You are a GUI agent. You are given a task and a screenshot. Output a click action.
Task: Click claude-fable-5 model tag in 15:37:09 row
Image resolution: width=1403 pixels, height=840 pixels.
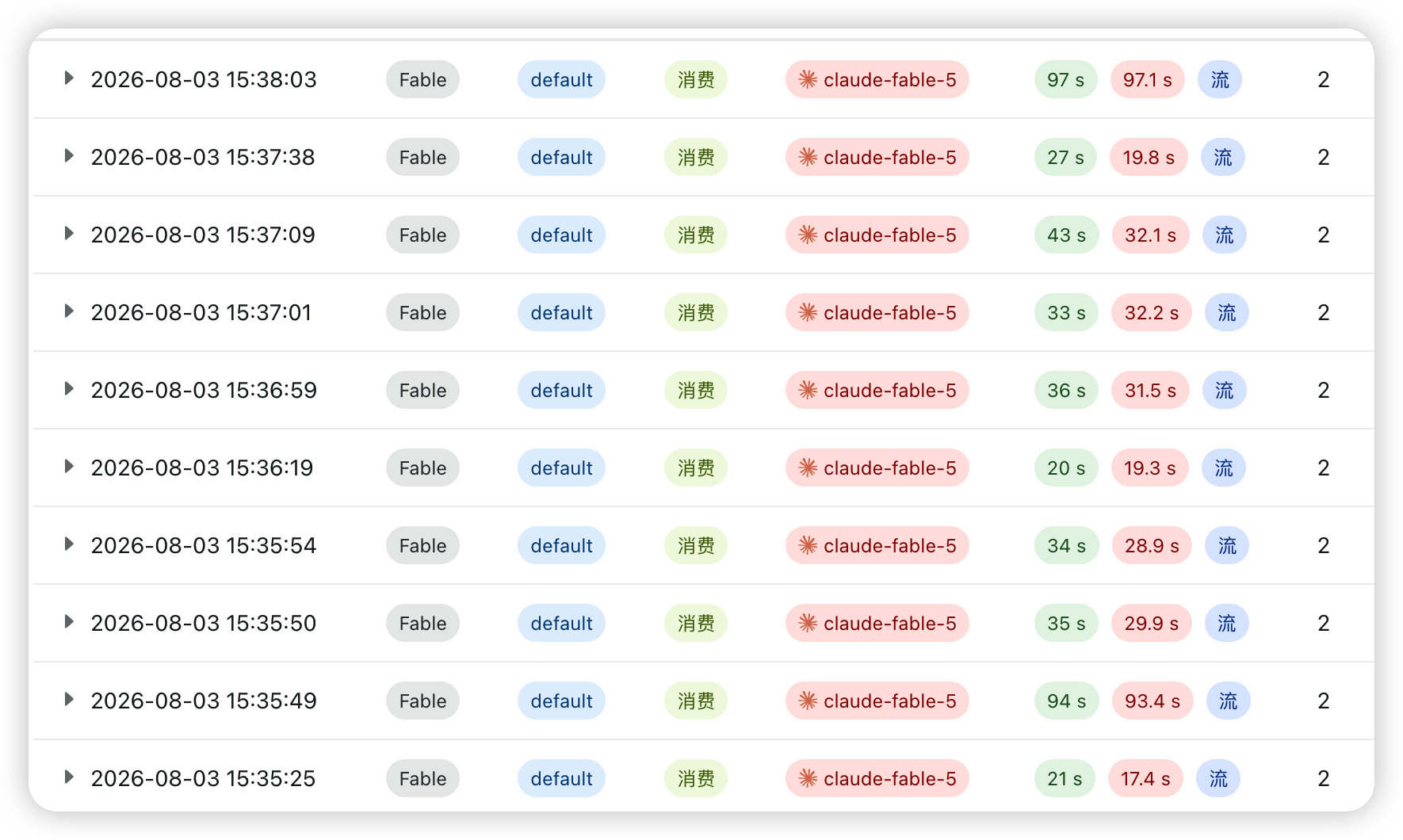[x=877, y=235]
